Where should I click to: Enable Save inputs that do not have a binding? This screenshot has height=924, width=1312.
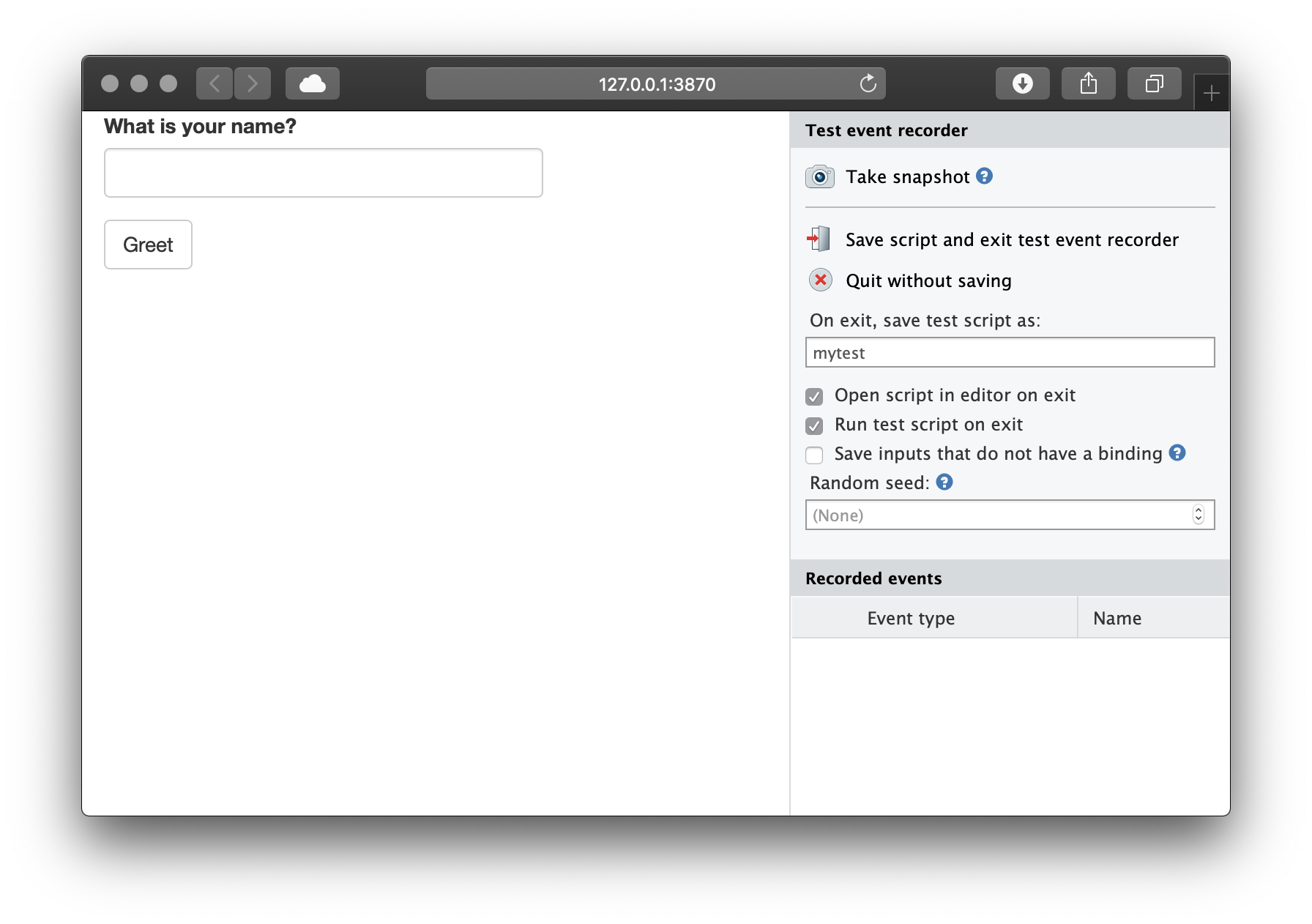click(x=814, y=455)
